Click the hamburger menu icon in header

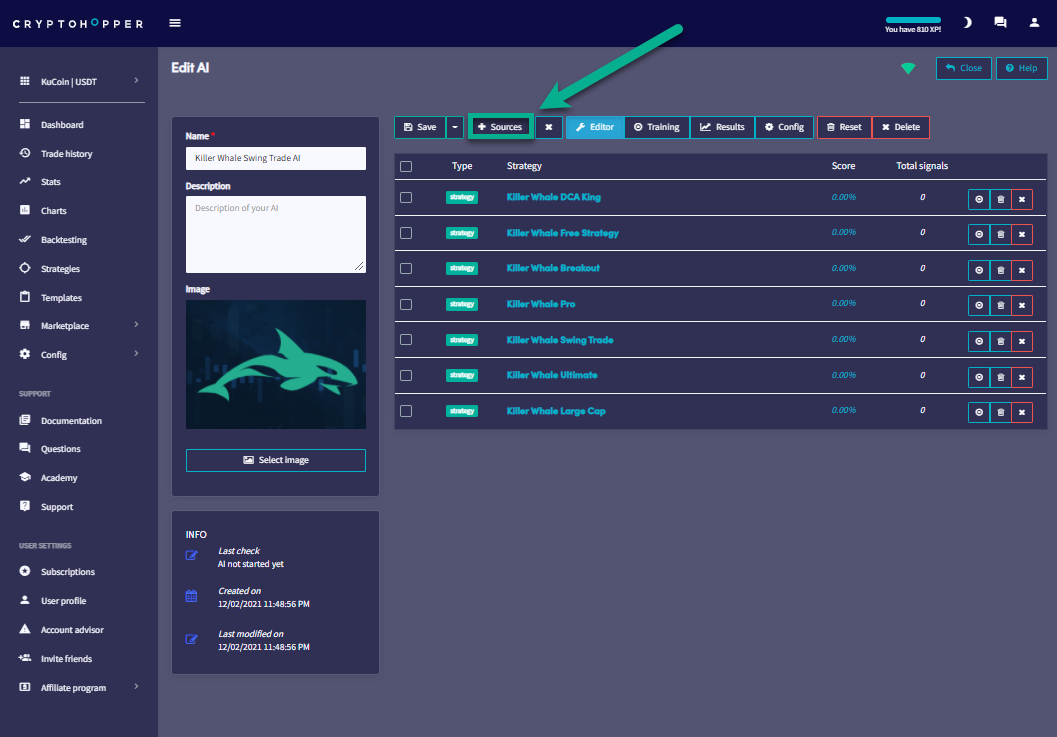click(176, 23)
